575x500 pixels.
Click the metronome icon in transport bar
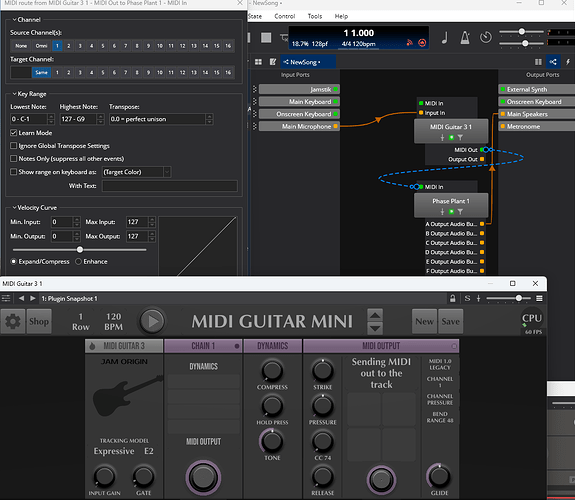(465, 37)
